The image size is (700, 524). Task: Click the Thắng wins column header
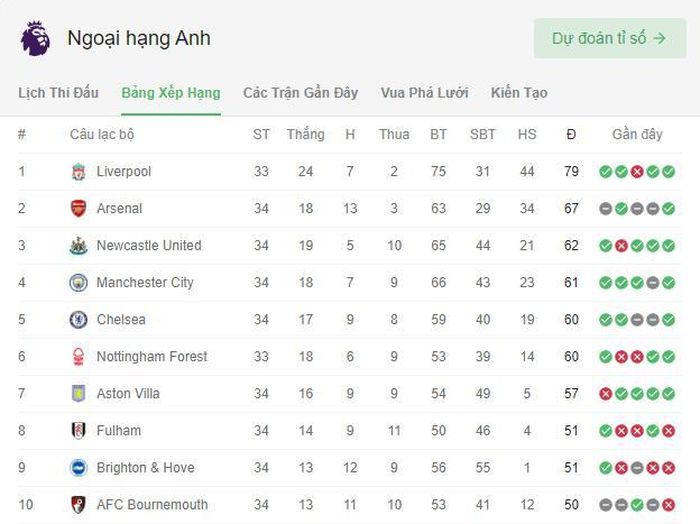coord(306,134)
